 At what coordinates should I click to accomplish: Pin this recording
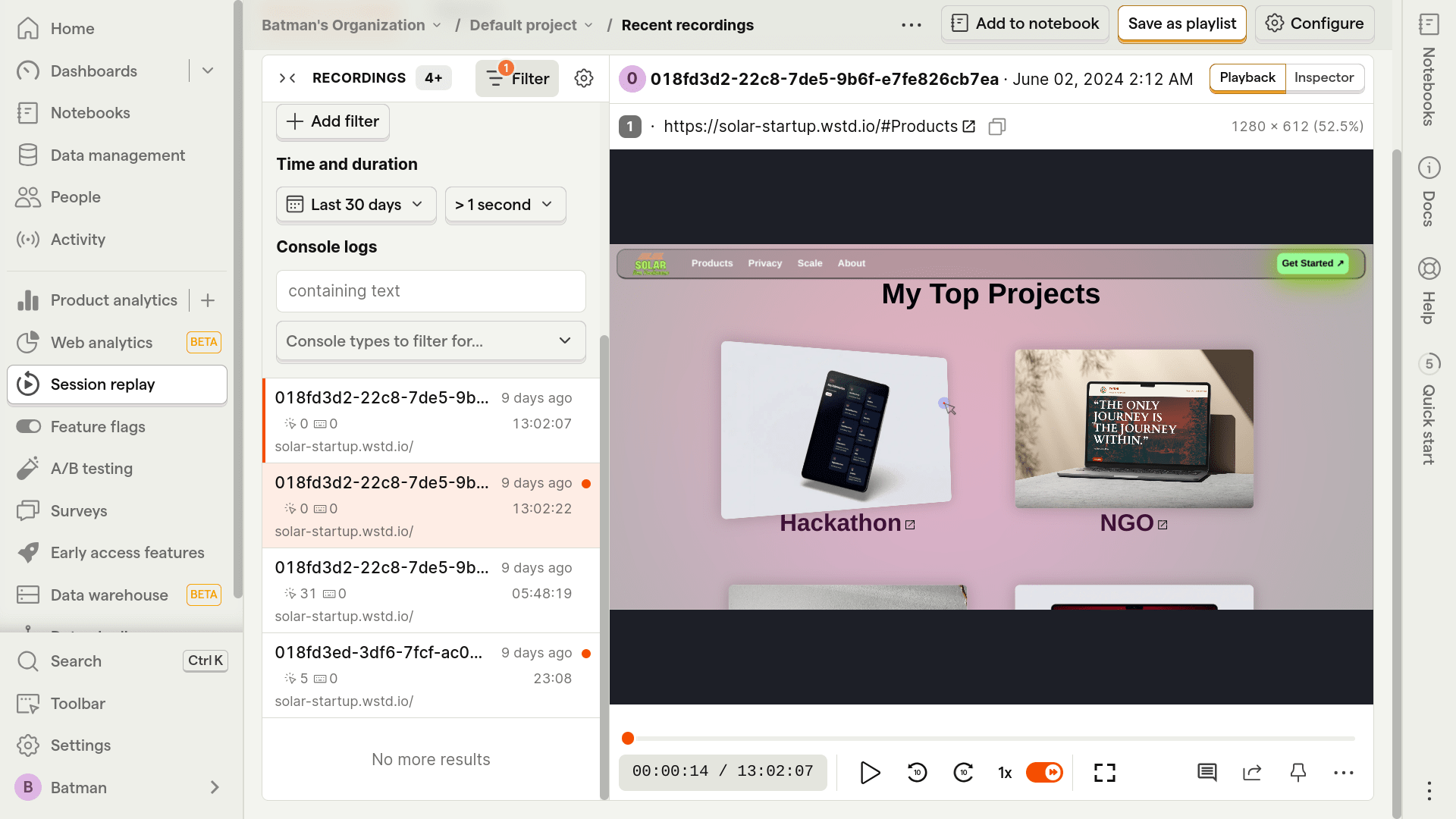point(1298,773)
